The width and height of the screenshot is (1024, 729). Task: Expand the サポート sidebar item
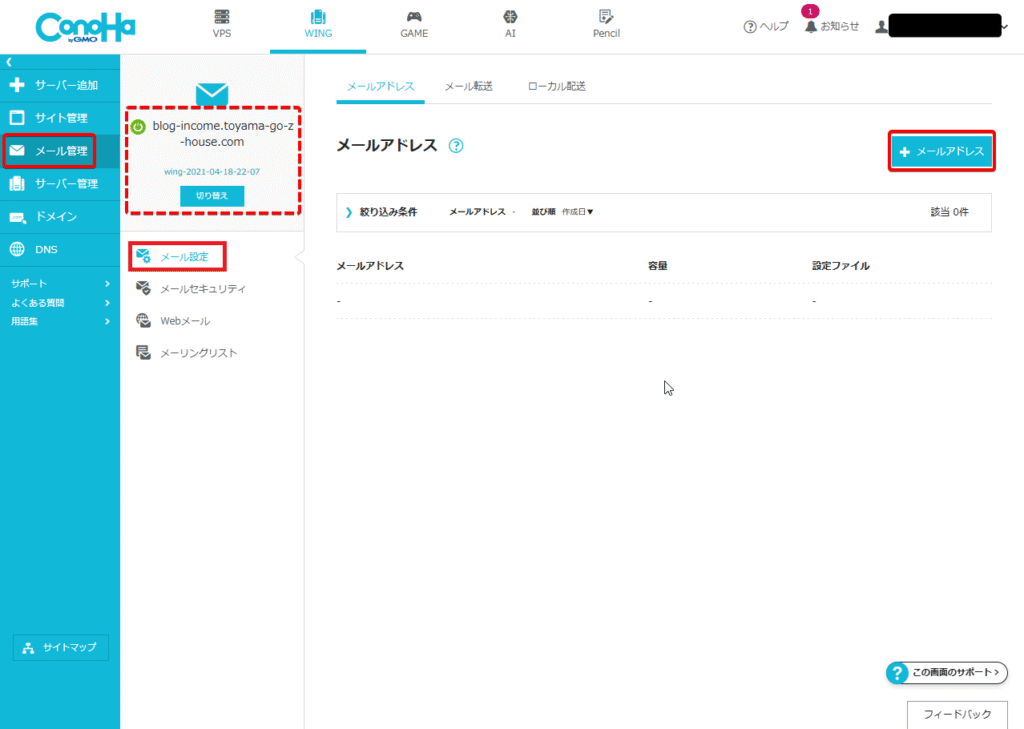[60, 284]
